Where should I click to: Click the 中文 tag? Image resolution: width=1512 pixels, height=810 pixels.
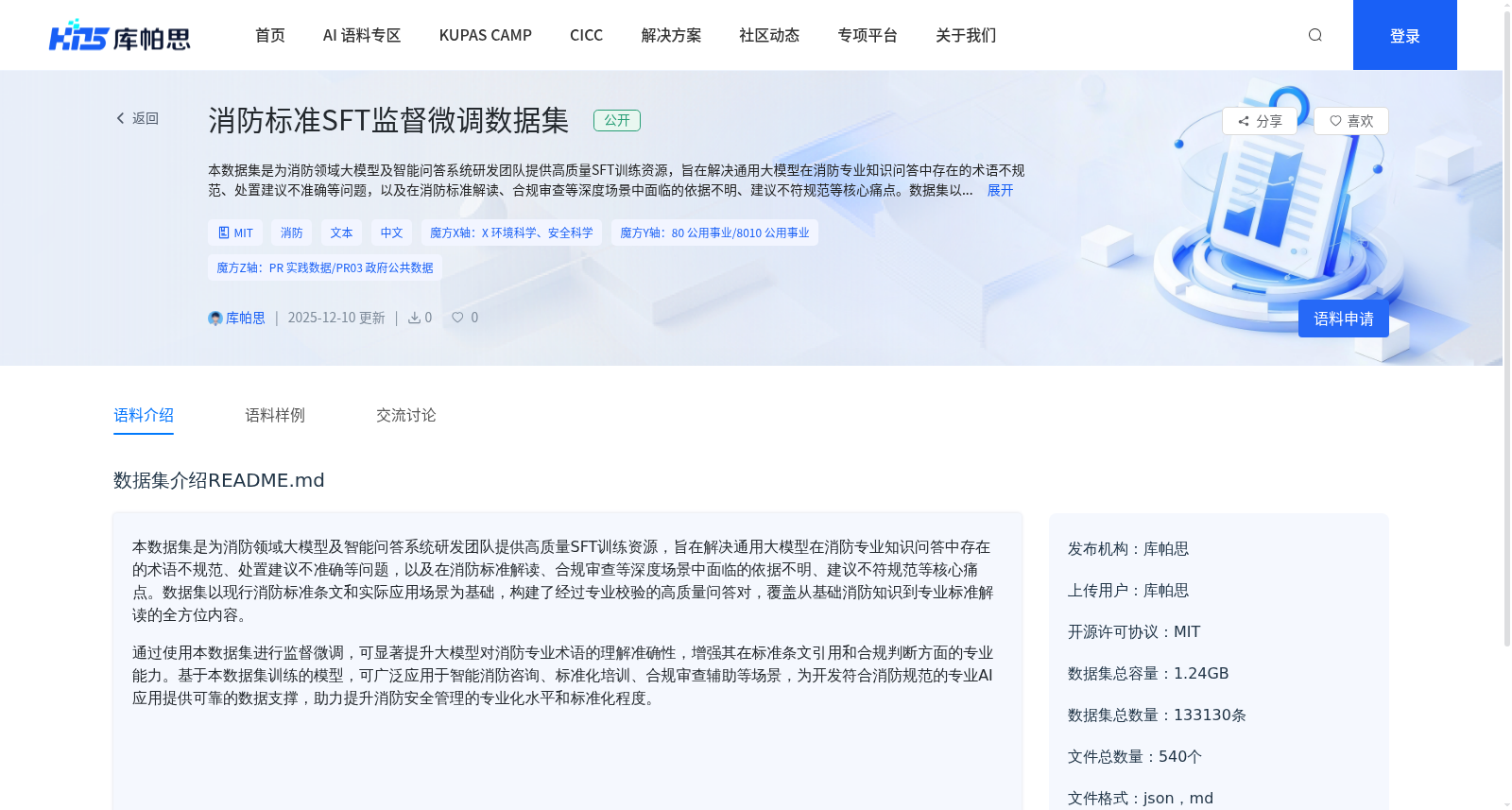391,233
